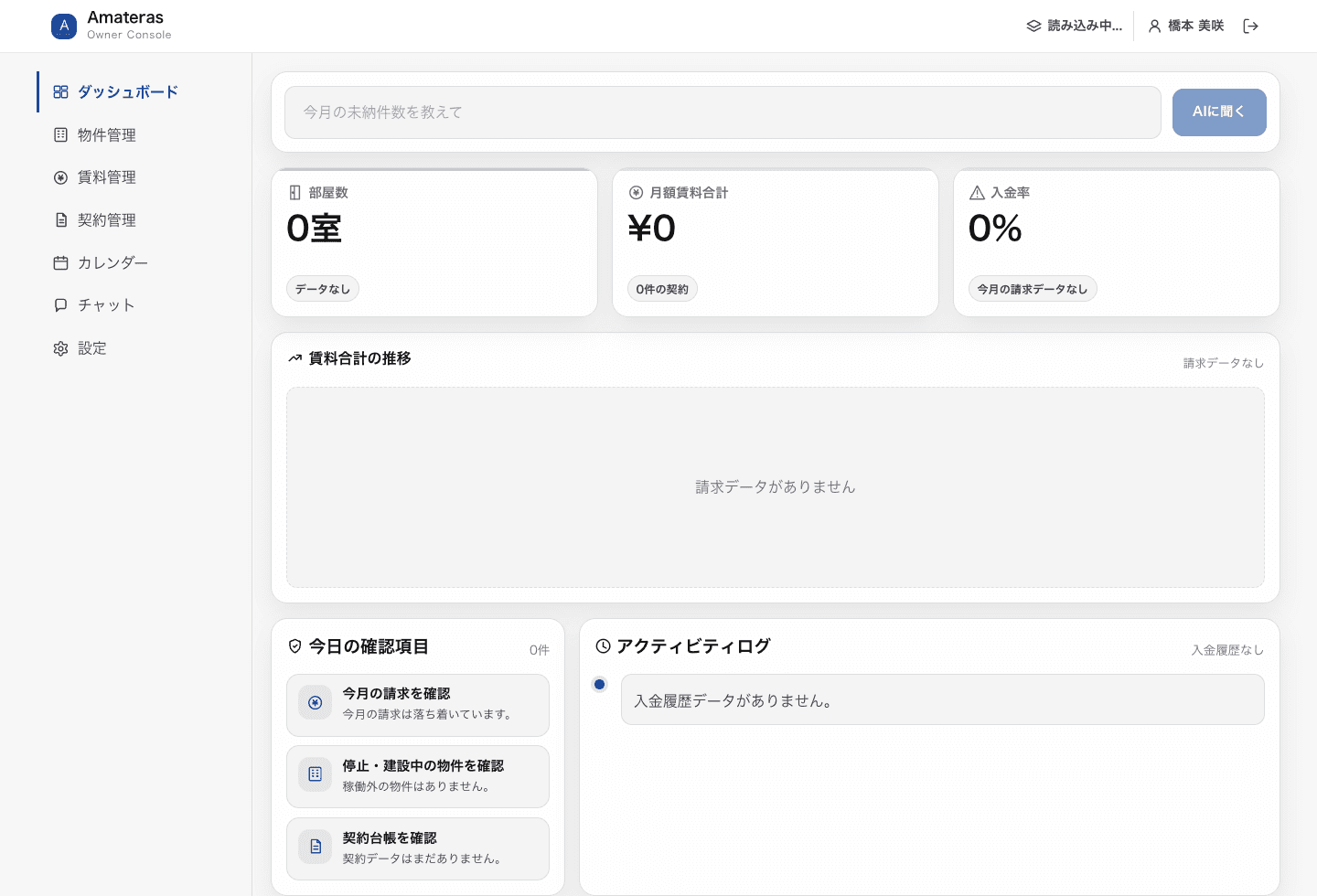Click the 0% payment rate value
Viewport: 1317px width, 896px height.
[995, 229]
